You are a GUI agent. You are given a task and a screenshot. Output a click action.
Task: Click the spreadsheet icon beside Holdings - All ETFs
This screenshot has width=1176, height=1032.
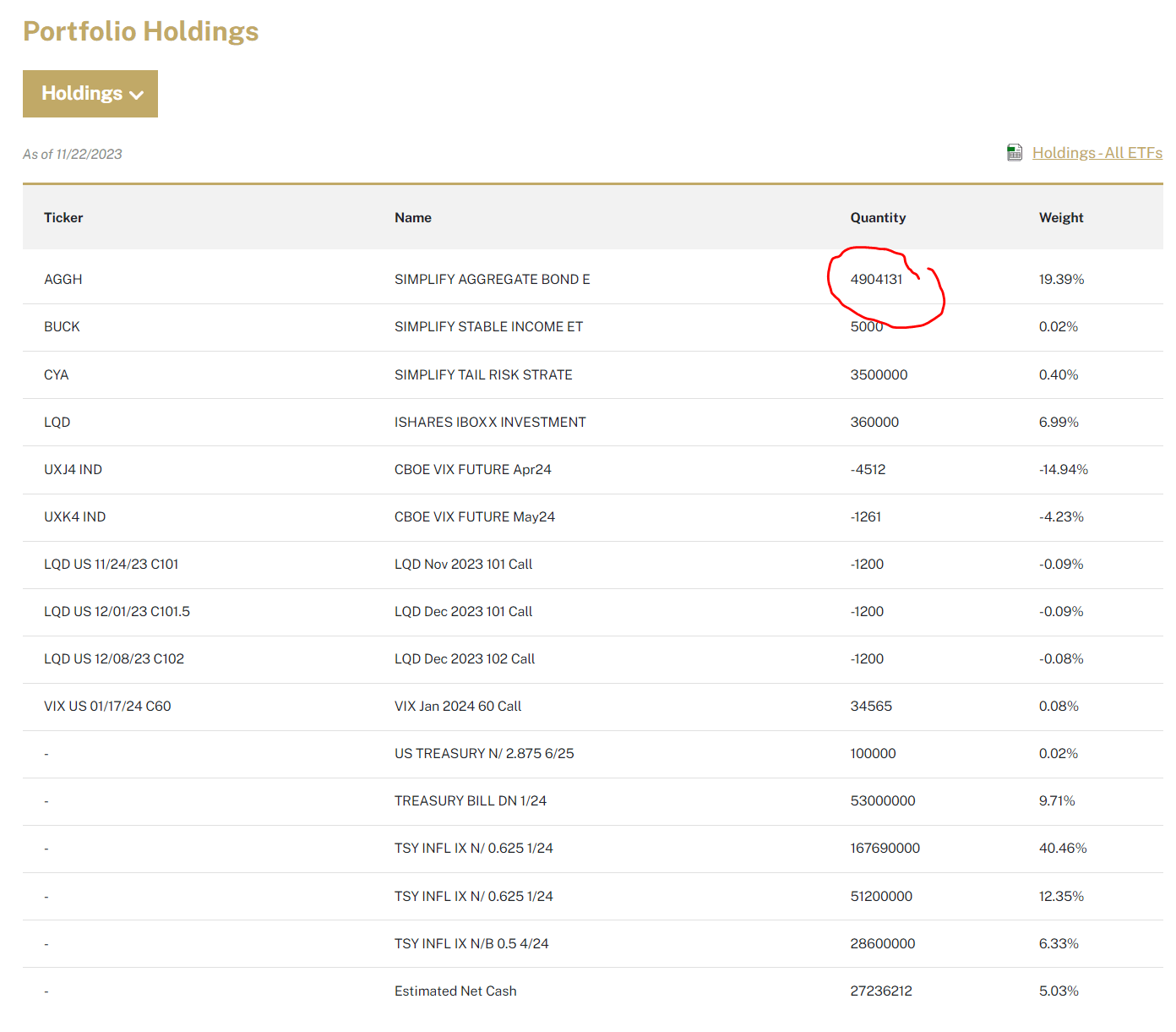click(x=1015, y=152)
